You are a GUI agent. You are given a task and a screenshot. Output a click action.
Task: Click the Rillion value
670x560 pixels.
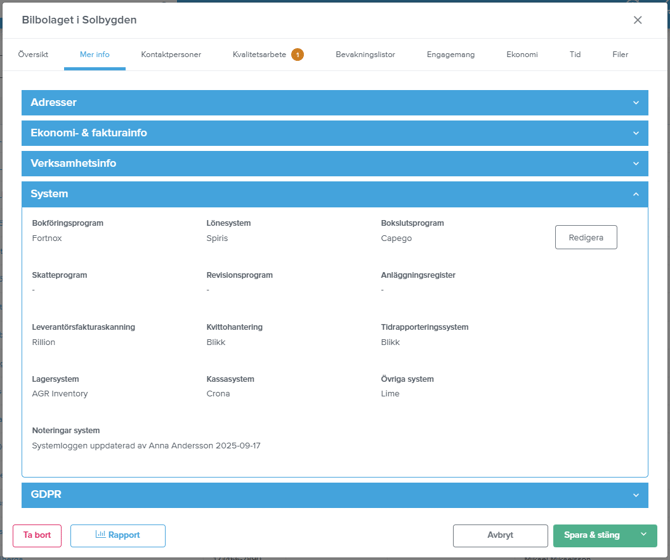(x=44, y=342)
